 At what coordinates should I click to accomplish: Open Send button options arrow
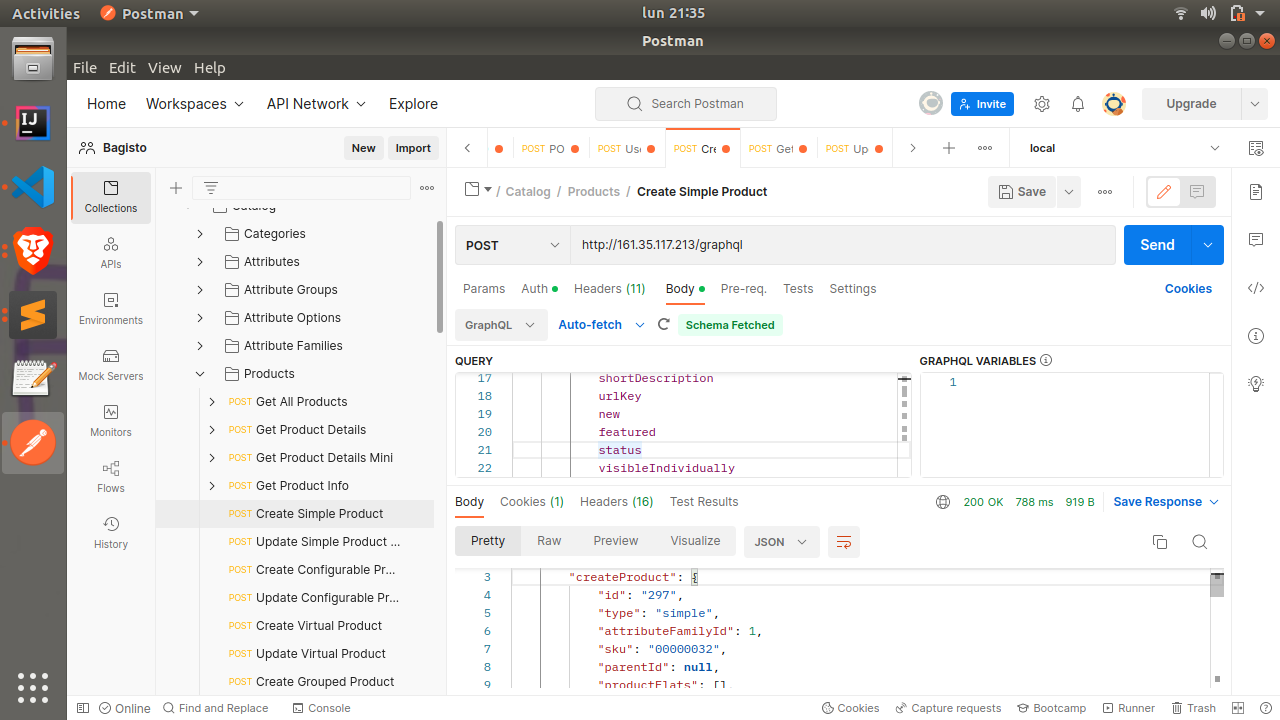point(1208,245)
